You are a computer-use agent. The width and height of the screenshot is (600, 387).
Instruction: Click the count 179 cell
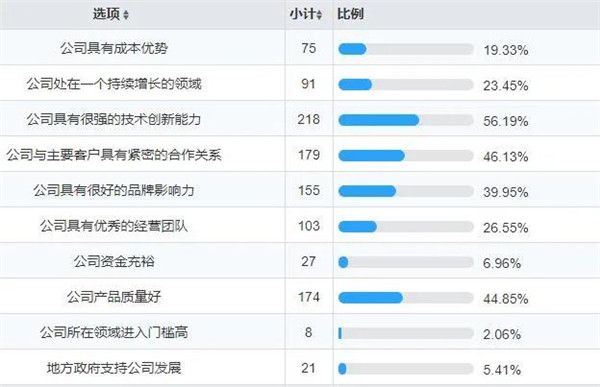click(x=309, y=155)
